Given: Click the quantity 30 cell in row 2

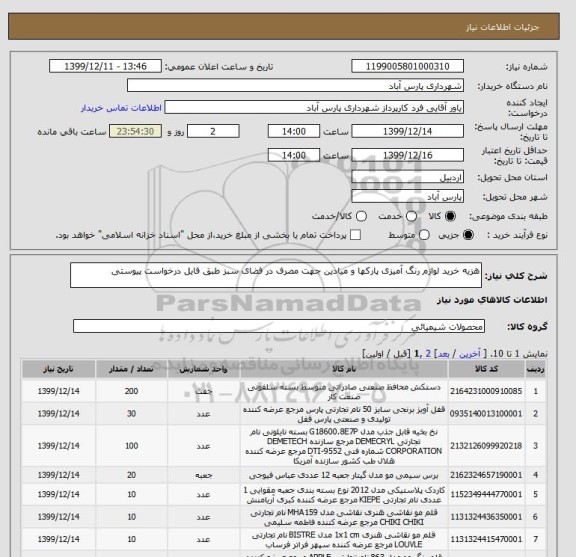Looking at the screenshot, I should tap(132, 414).
